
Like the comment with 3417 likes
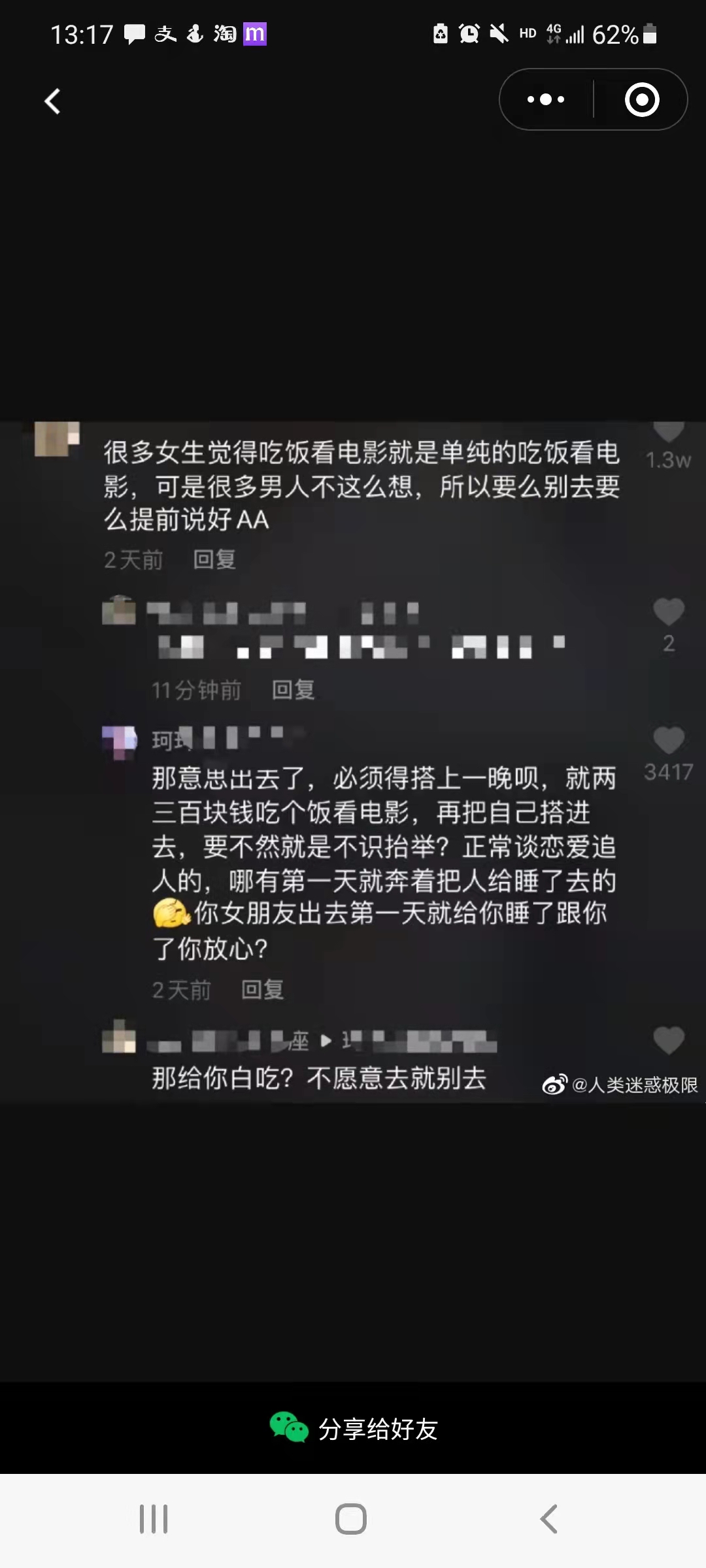669,740
